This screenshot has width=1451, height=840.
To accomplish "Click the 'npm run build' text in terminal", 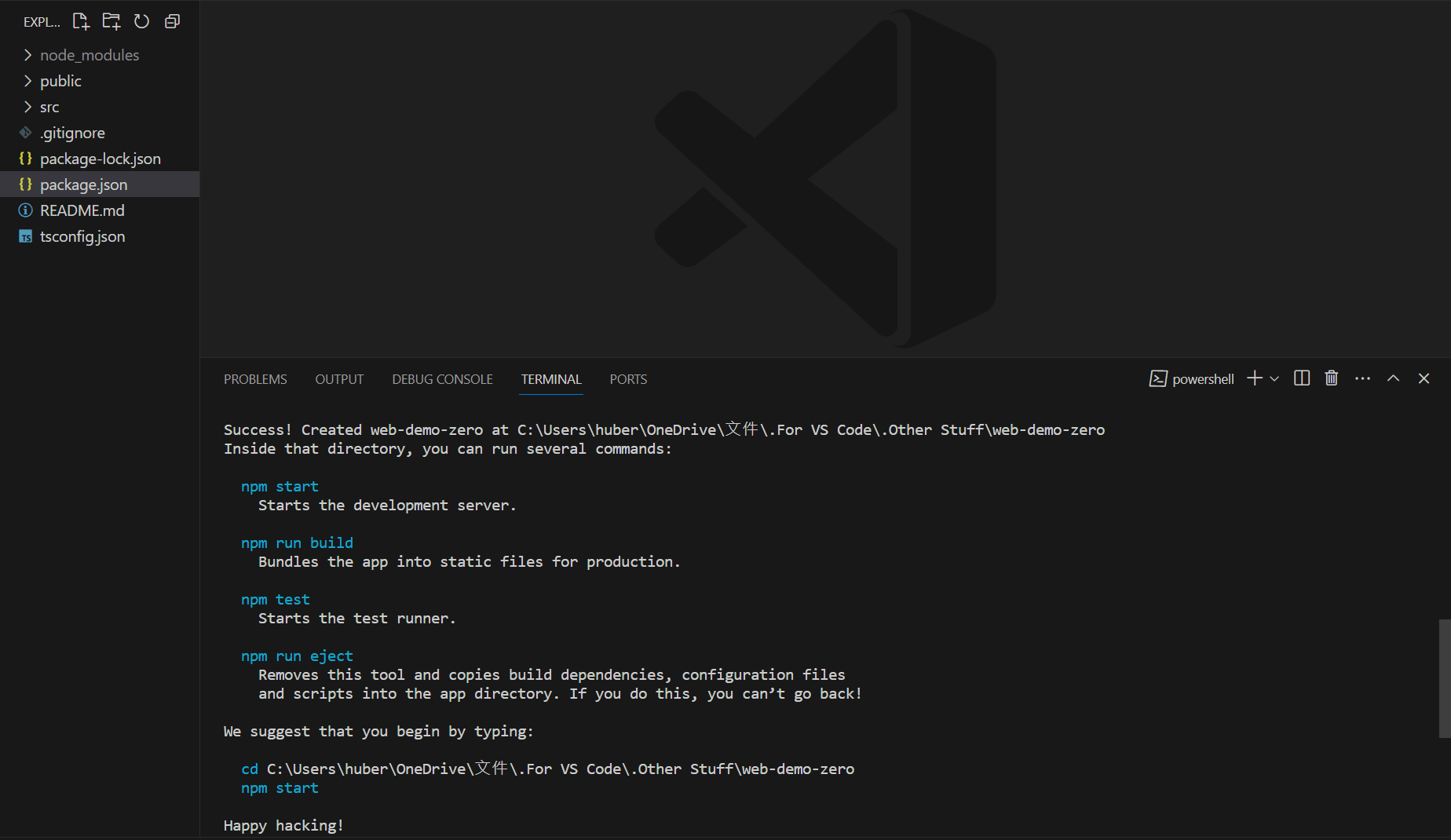I will click(x=297, y=542).
